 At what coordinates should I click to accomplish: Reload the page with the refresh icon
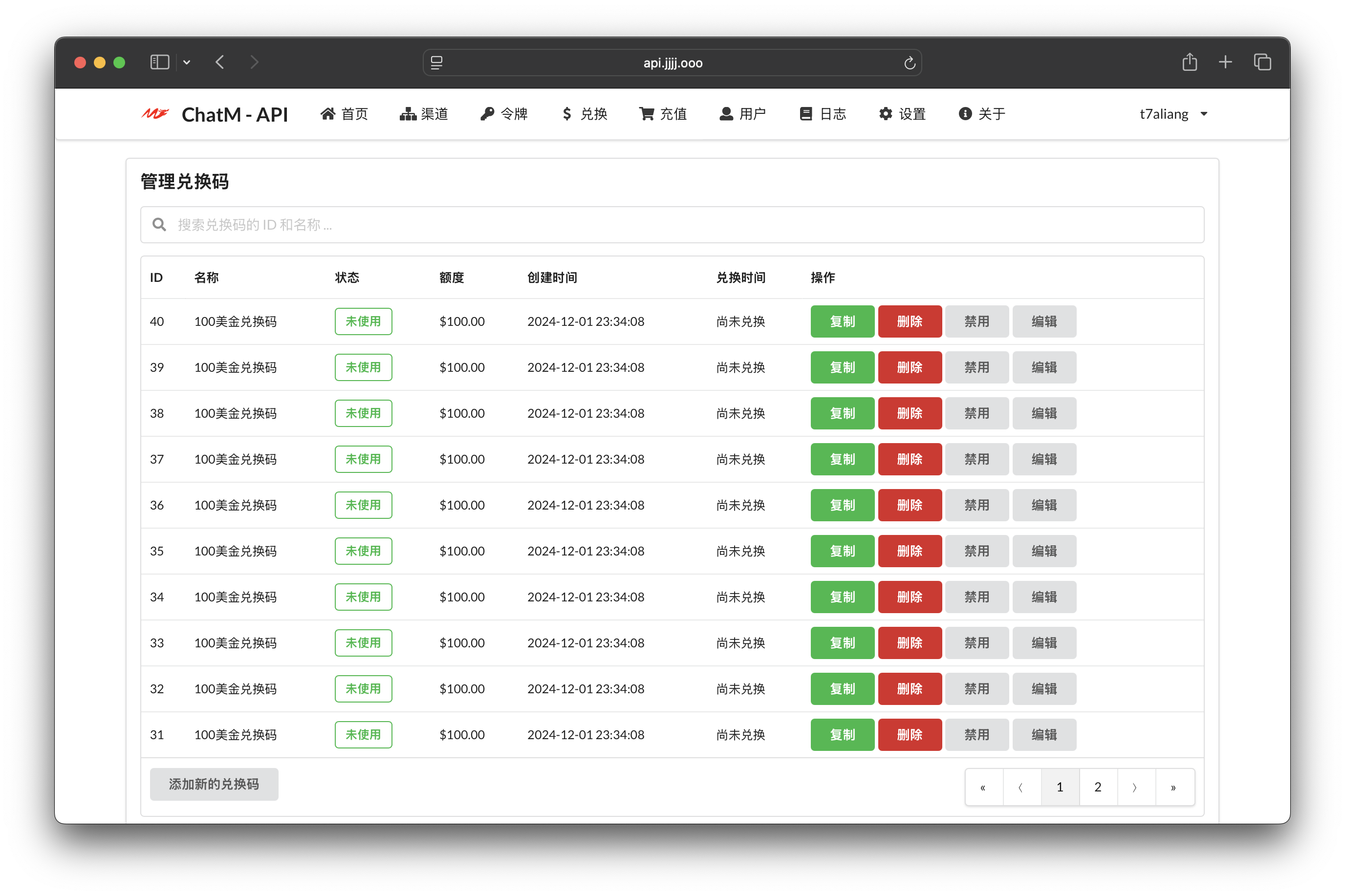(x=910, y=63)
